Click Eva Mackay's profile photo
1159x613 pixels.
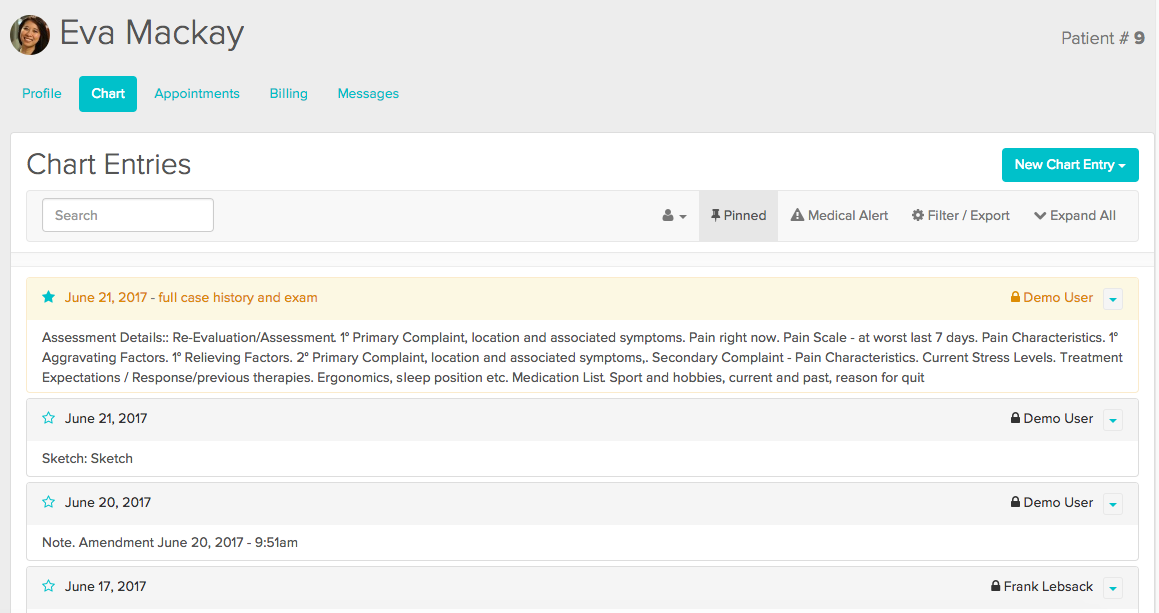30,35
